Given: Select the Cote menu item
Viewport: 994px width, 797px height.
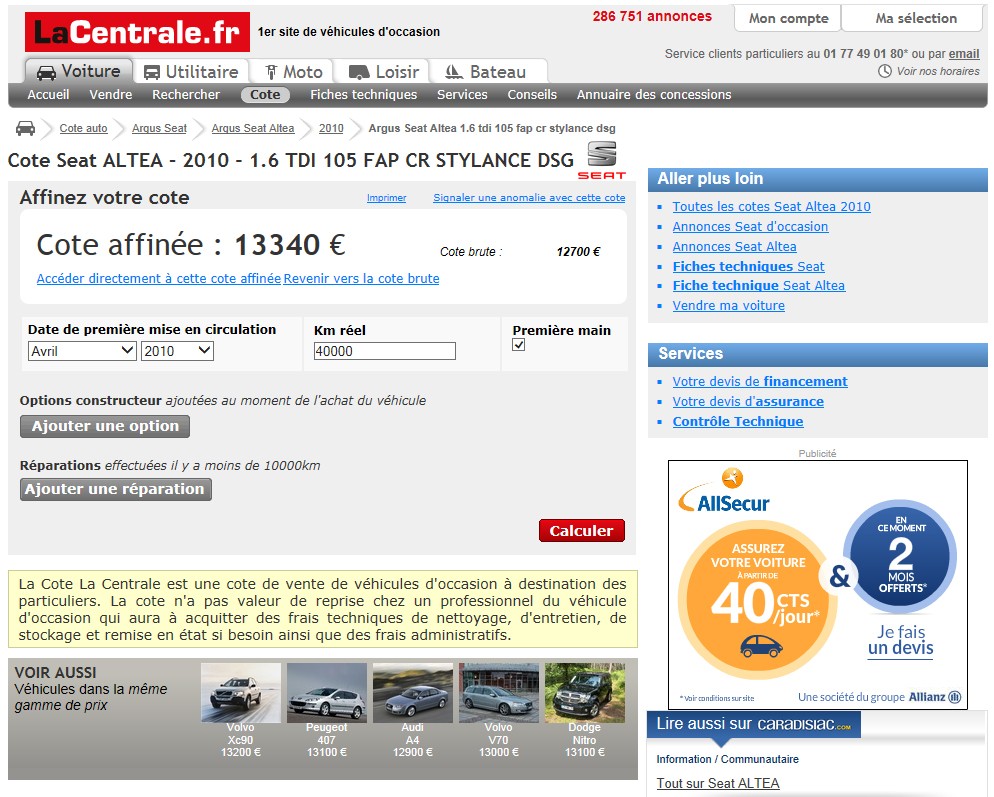Looking at the screenshot, I should point(265,94).
